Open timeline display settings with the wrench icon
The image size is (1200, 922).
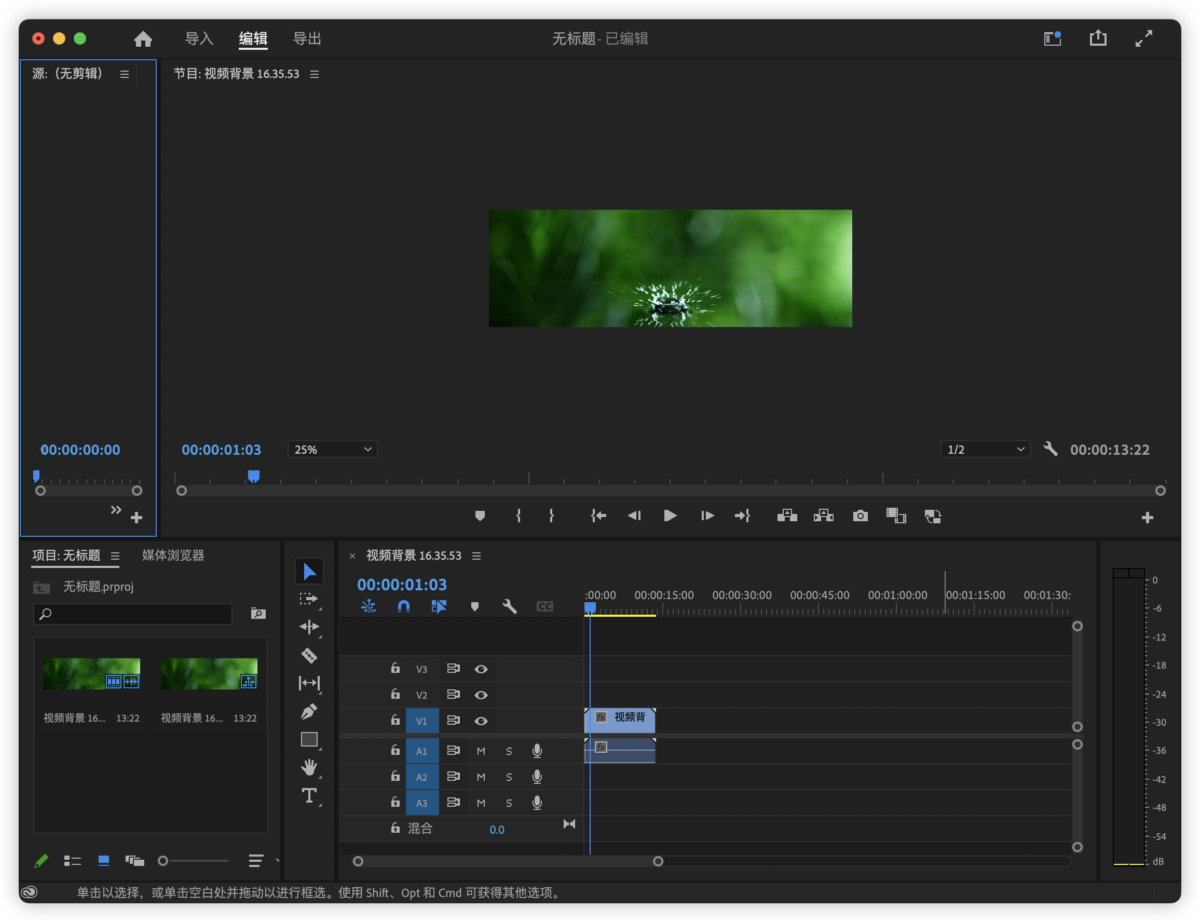coord(509,606)
